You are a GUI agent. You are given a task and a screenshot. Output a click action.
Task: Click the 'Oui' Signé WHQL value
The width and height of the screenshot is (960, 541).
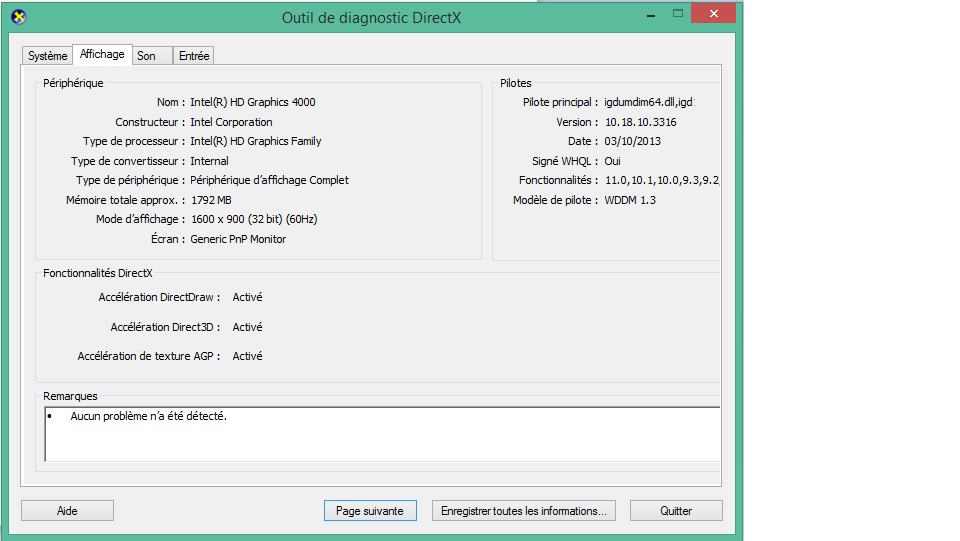point(612,161)
